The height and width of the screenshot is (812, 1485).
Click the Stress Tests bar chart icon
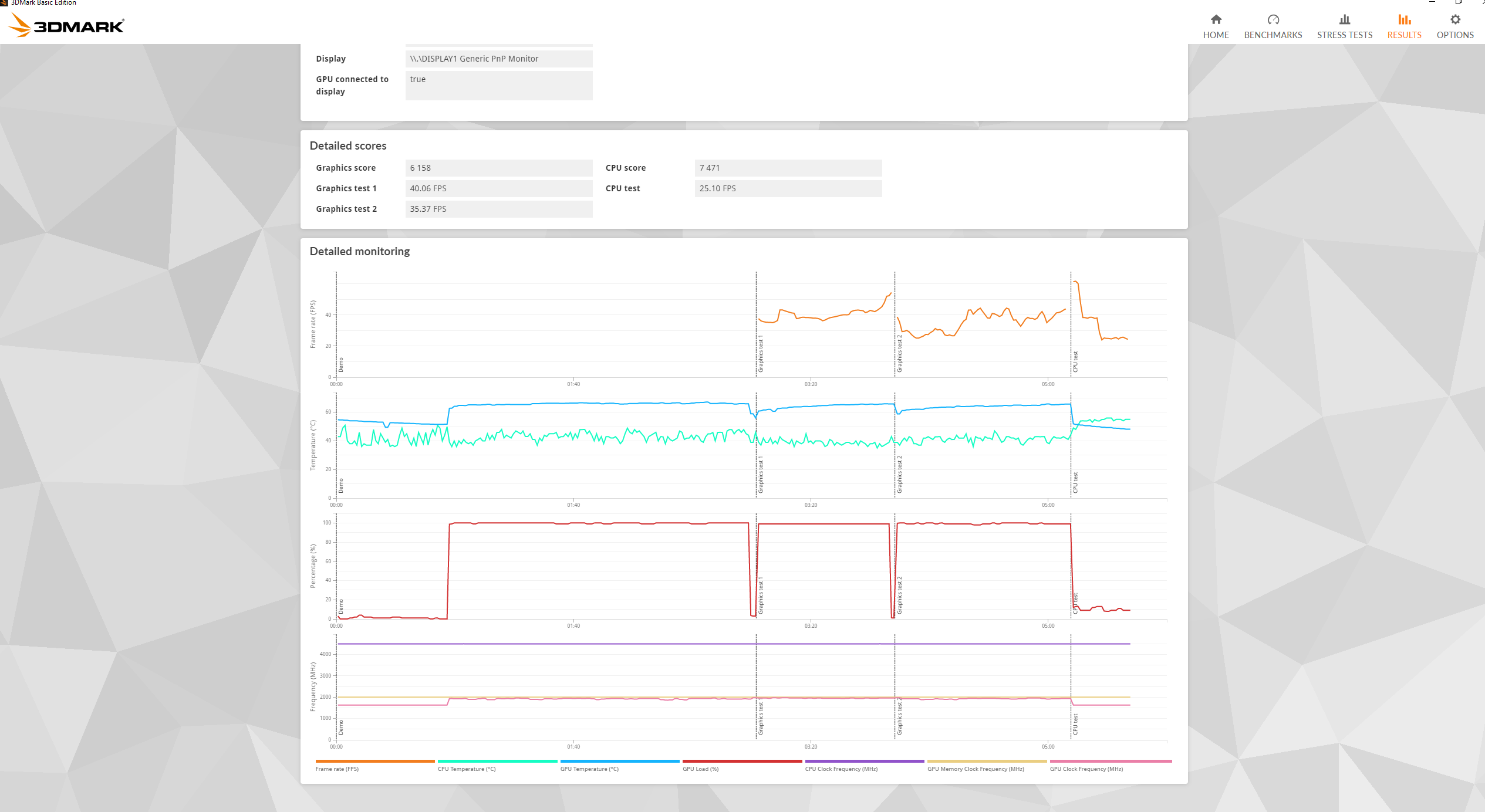pyautogui.click(x=1344, y=19)
